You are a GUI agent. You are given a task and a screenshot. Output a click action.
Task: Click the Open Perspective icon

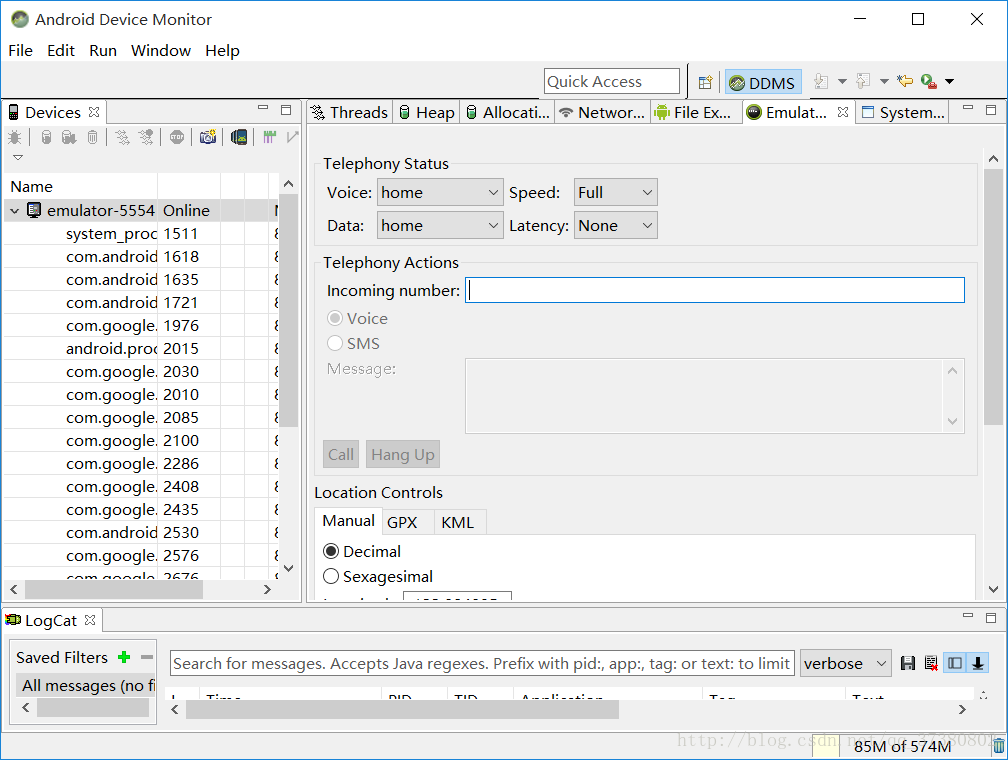click(x=705, y=82)
